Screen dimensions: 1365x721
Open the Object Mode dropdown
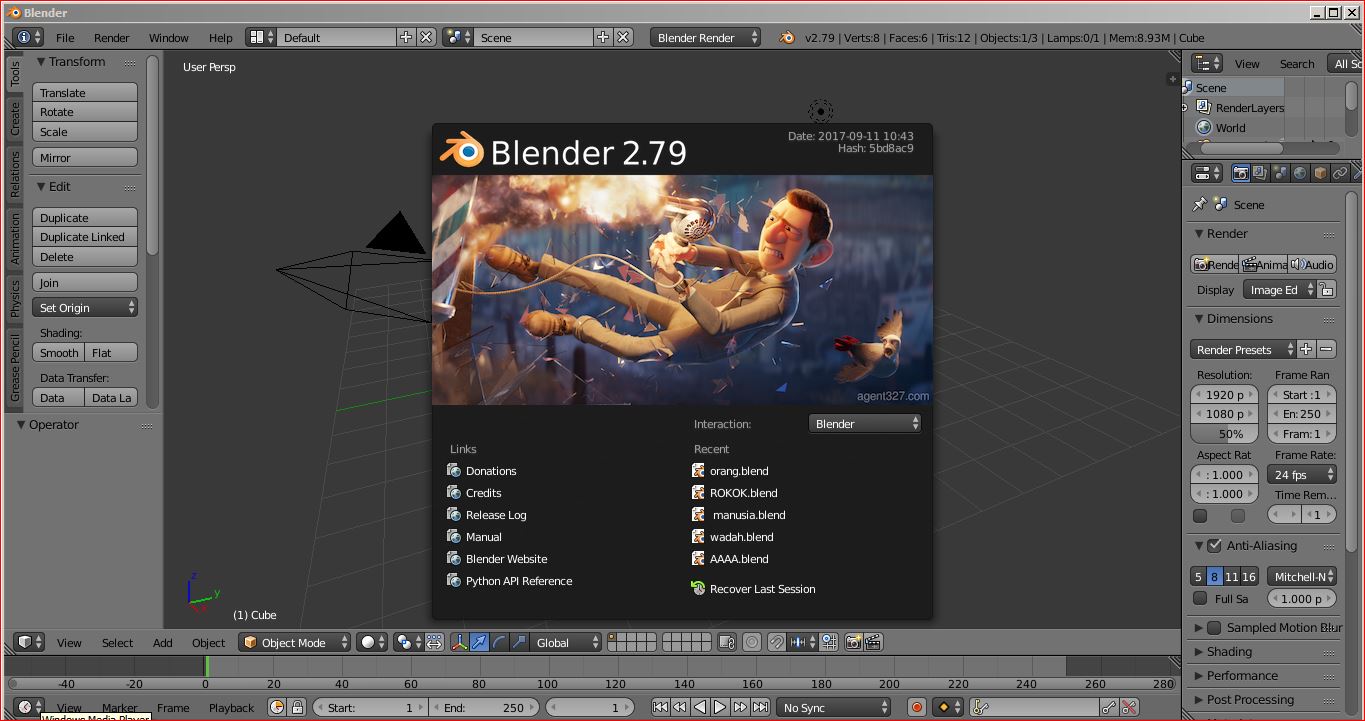[295, 642]
